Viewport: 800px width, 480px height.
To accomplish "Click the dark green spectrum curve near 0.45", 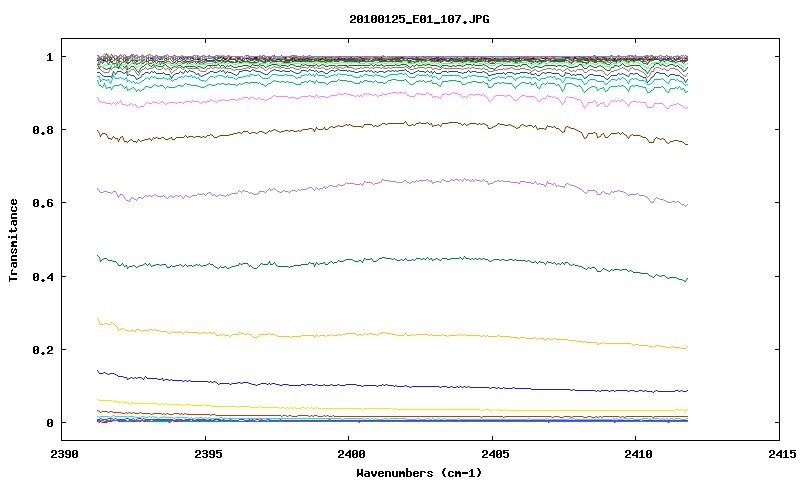I will (393, 260).
